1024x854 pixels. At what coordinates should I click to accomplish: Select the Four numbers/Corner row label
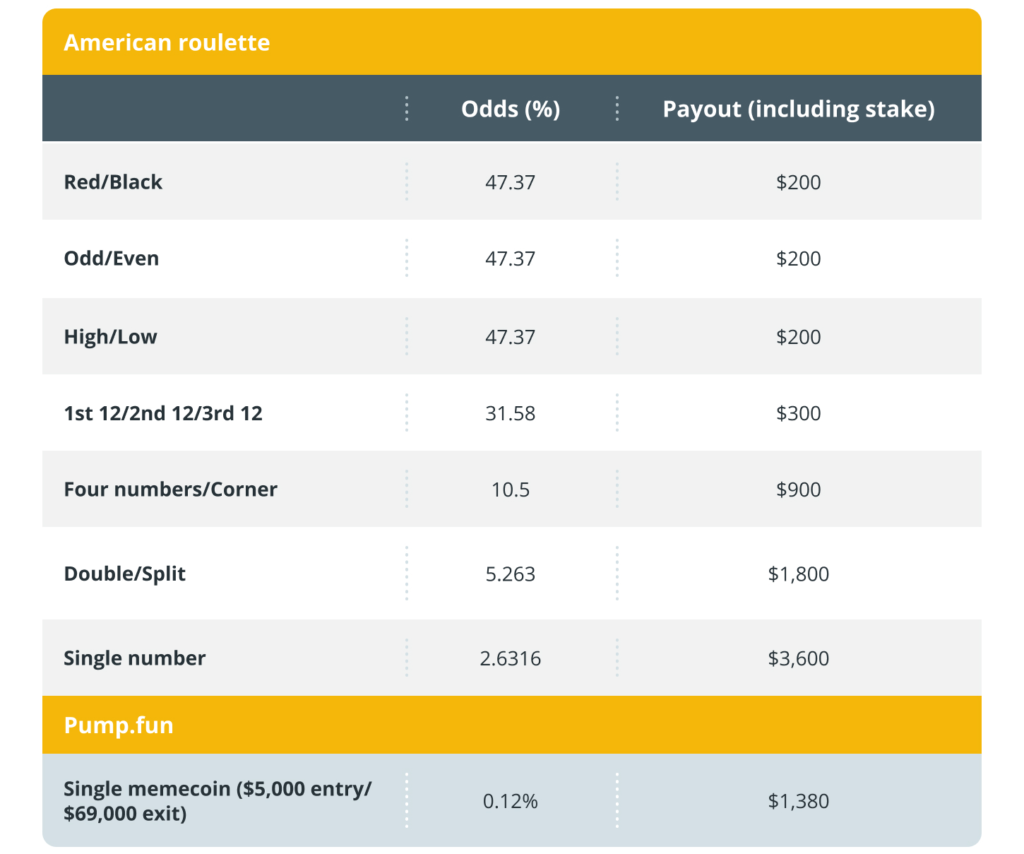coord(170,489)
